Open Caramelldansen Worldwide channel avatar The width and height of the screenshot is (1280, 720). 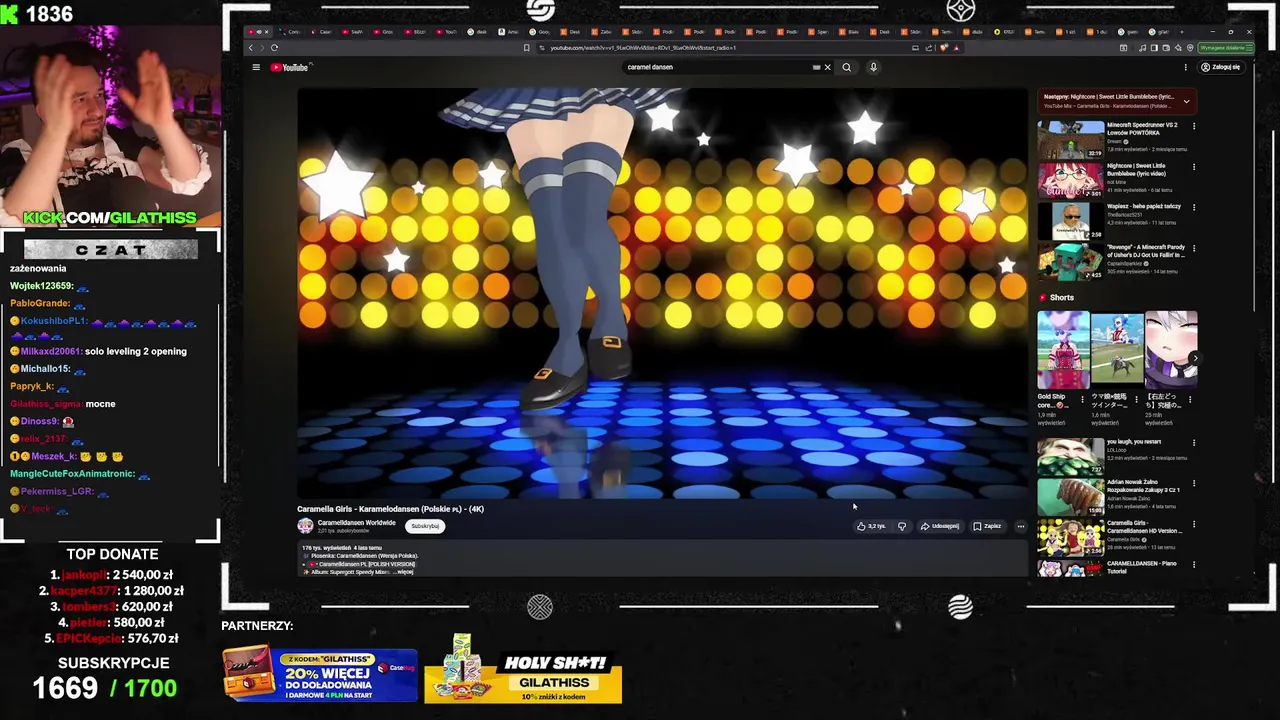pos(305,526)
